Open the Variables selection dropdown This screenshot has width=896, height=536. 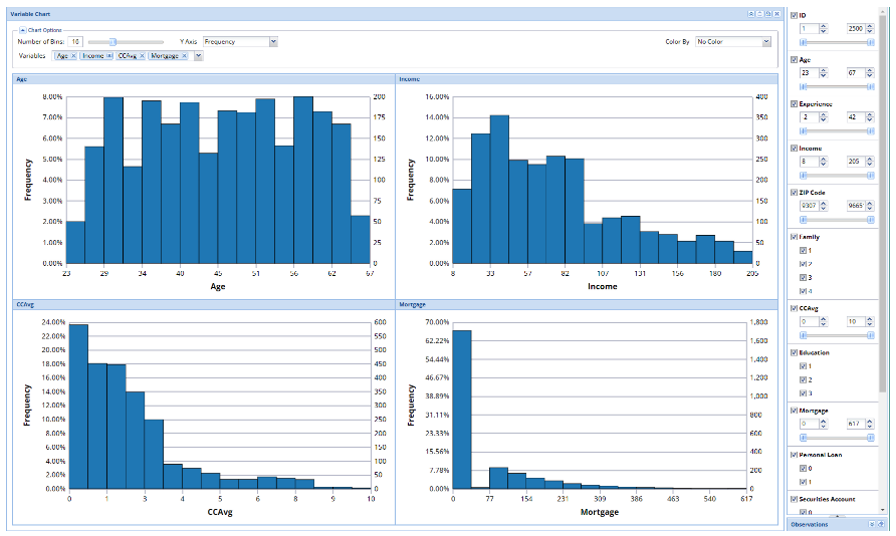[x=198, y=56]
